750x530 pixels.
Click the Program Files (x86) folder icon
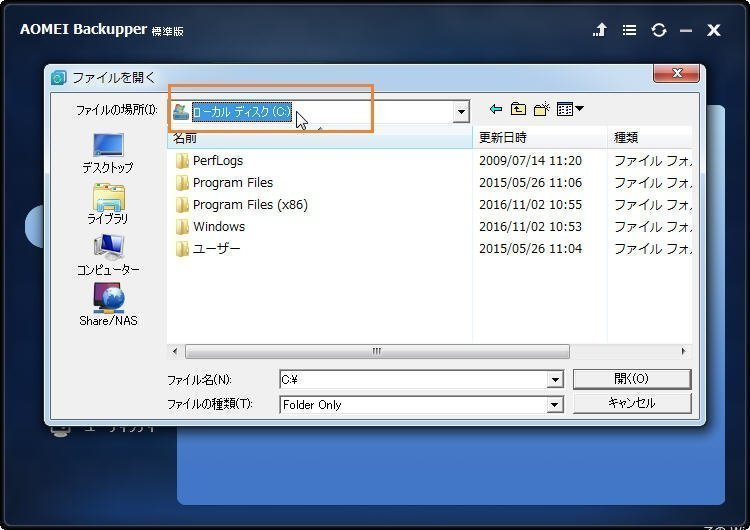[x=182, y=205]
